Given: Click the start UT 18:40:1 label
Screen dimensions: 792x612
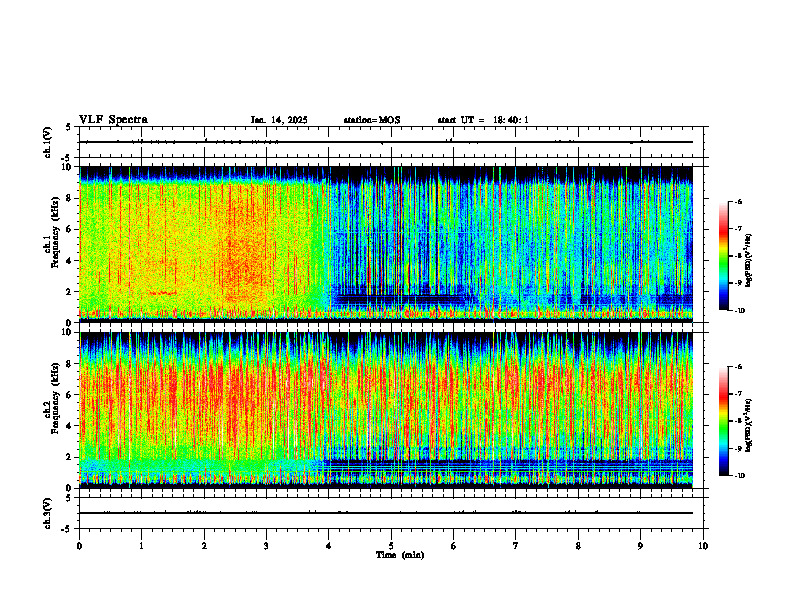Looking at the screenshot, I should coord(483,120).
